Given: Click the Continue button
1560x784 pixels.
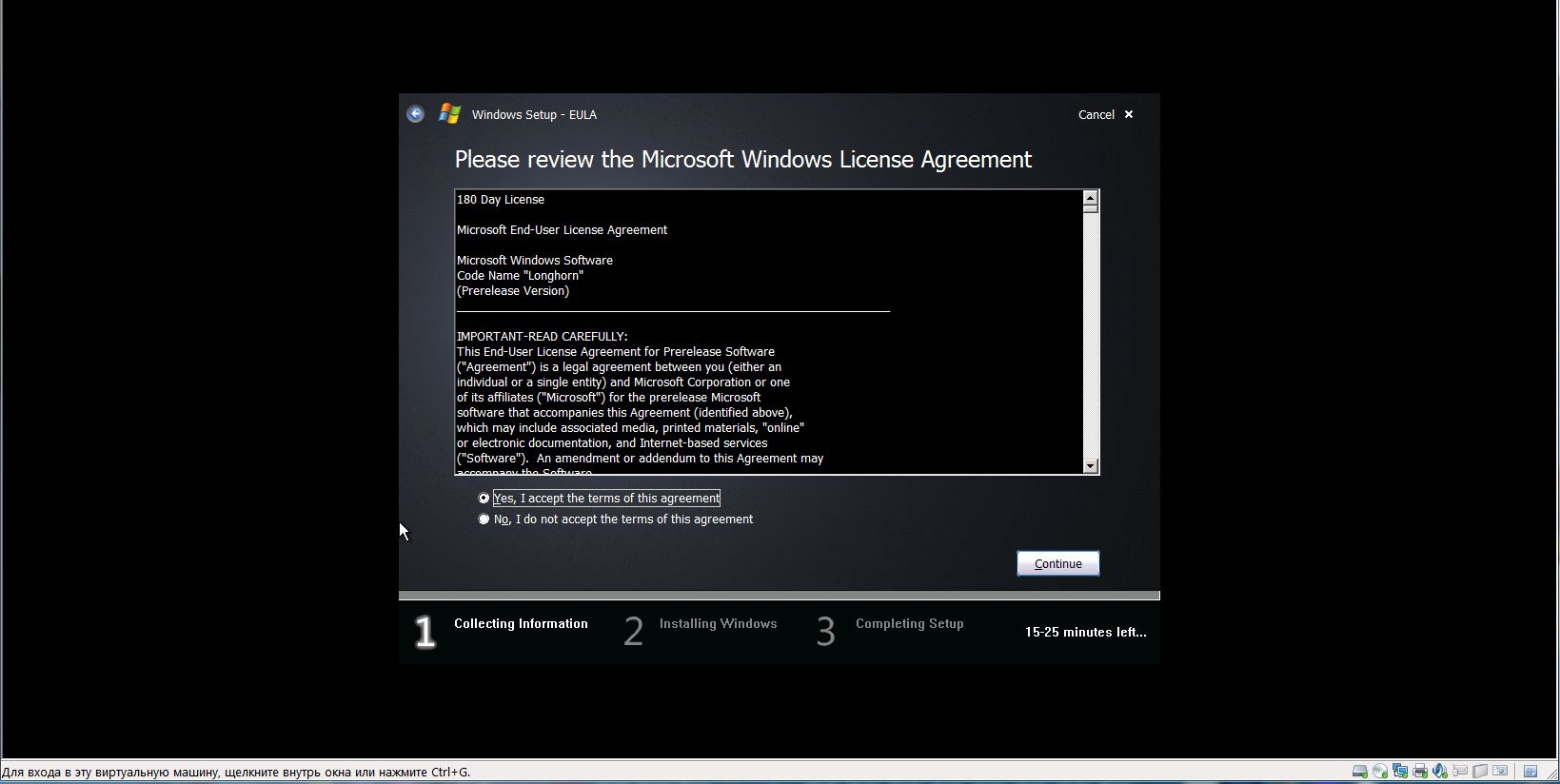Looking at the screenshot, I should point(1057,563).
